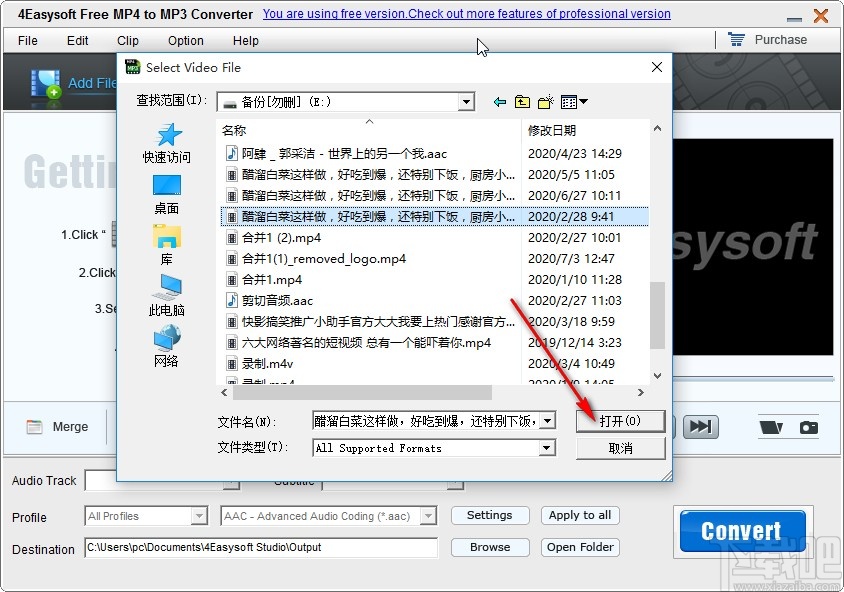Click the professional version upgrade link
Screen dimensions: 844x592
point(466,14)
